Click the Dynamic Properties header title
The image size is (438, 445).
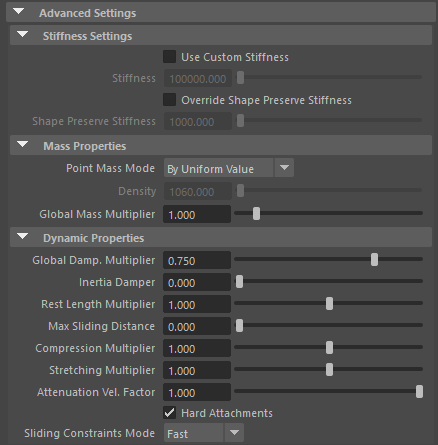pos(94,238)
